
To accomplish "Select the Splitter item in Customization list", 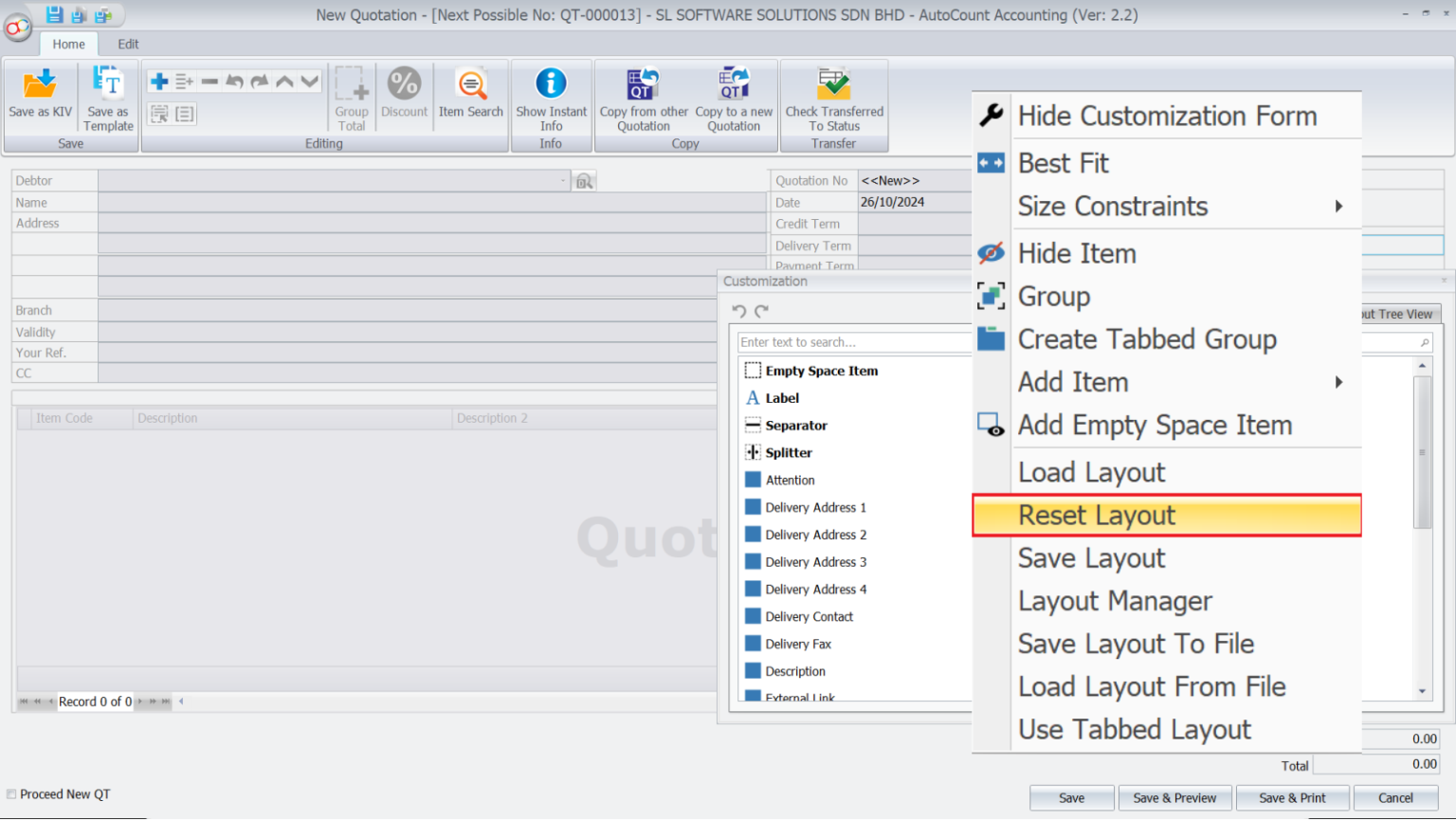I will point(789,453).
